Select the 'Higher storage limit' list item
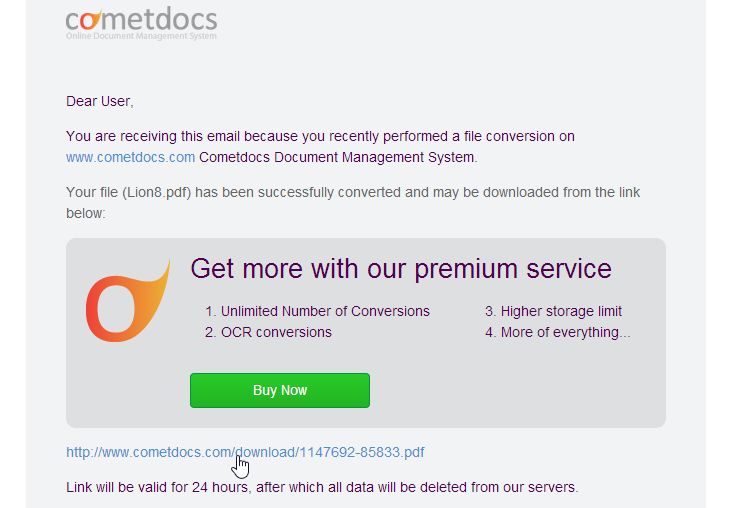 [x=554, y=311]
